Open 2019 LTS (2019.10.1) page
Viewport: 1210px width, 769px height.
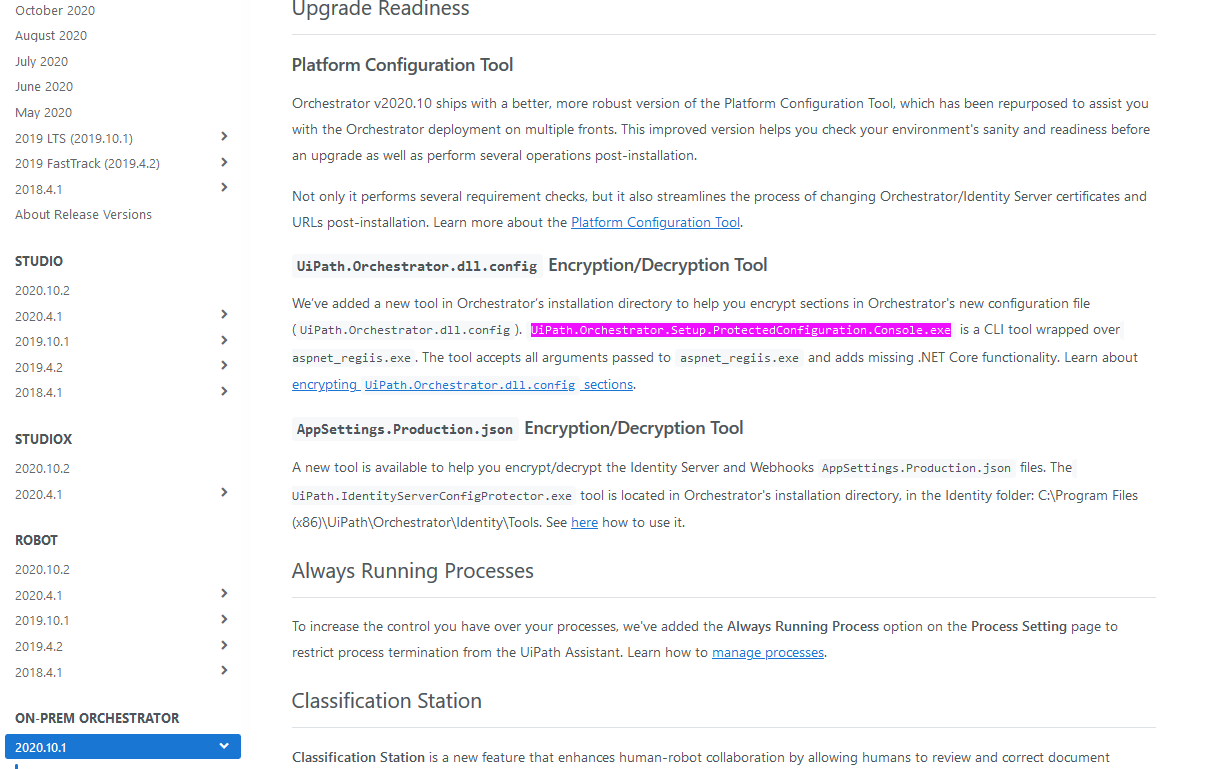pyautogui.click(x=74, y=138)
